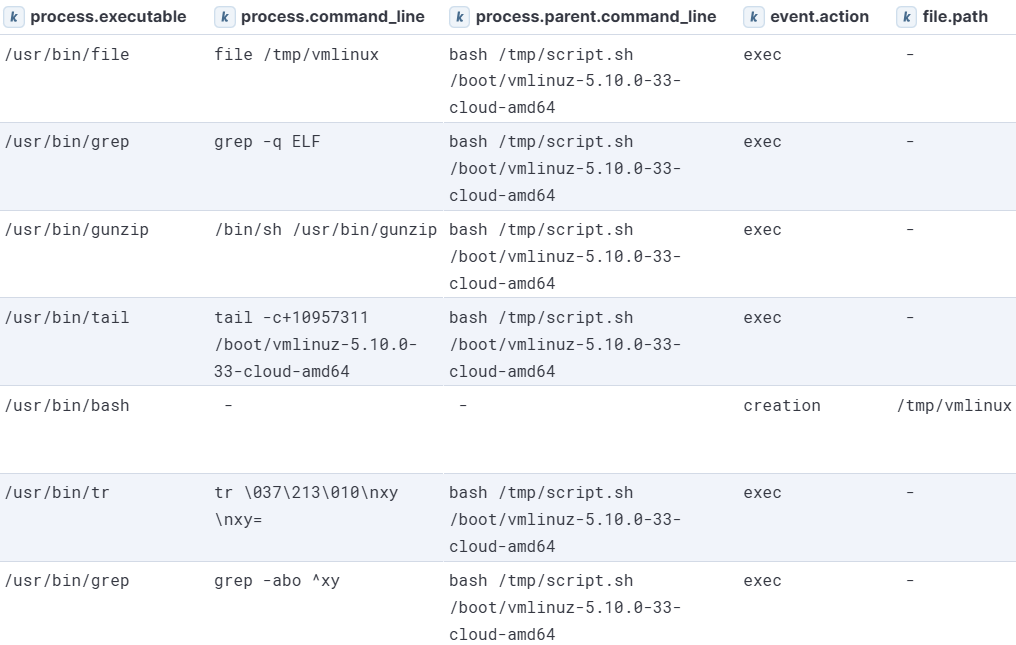The image size is (1016, 645).
Task: Click the /usr/bin/file executable cell
Action: 67,55
